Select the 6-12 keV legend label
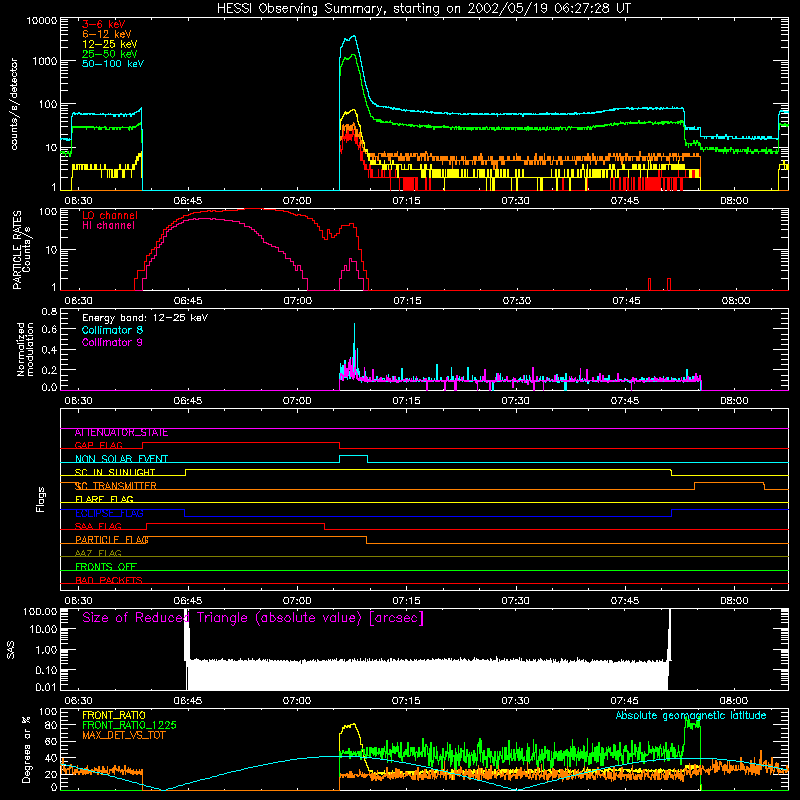Screen dimensions: 800x800 pos(106,34)
